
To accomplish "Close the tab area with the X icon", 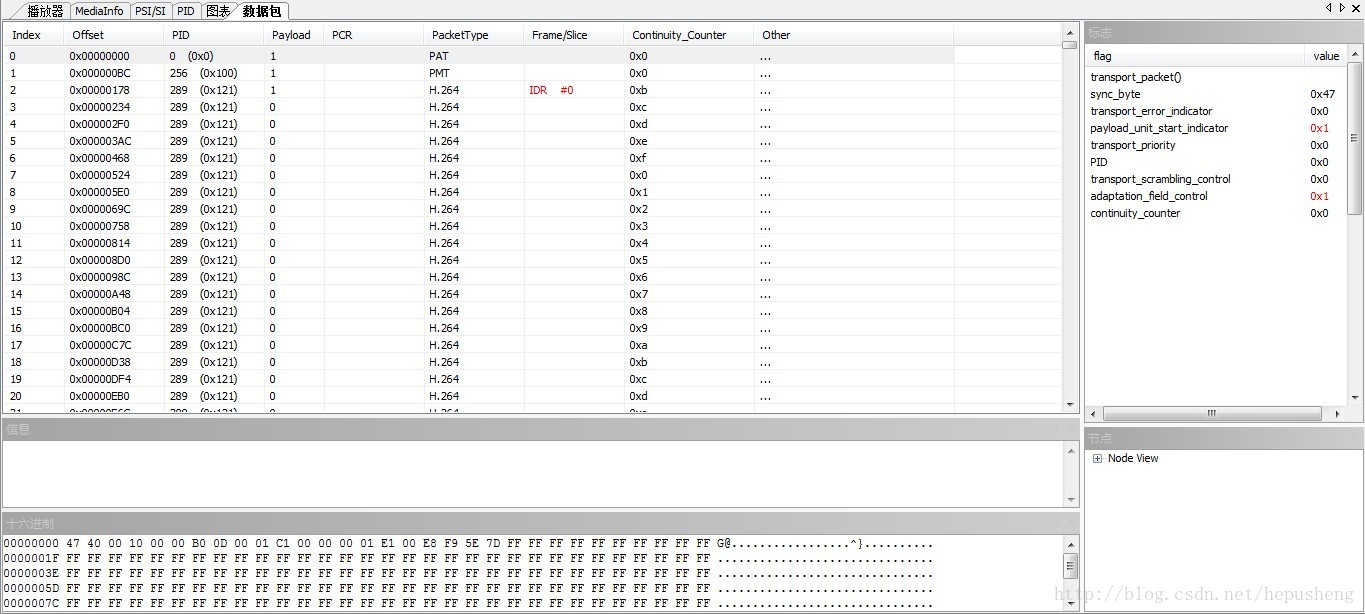I will click(x=1355, y=8).
